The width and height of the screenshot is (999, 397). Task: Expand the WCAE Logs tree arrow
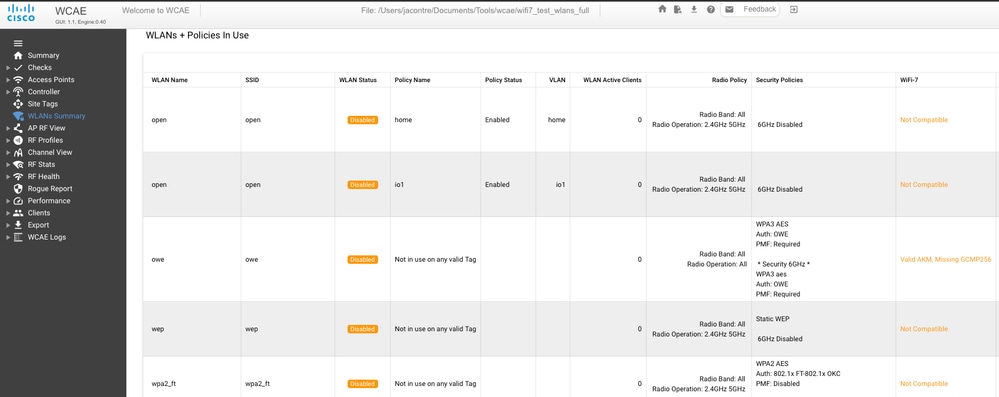pyautogui.click(x=8, y=237)
